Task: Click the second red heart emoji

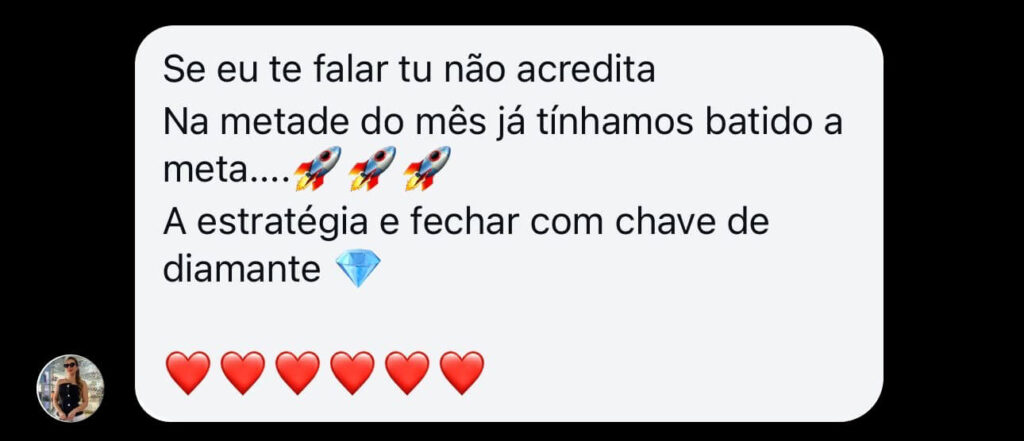Action: pos(243,372)
